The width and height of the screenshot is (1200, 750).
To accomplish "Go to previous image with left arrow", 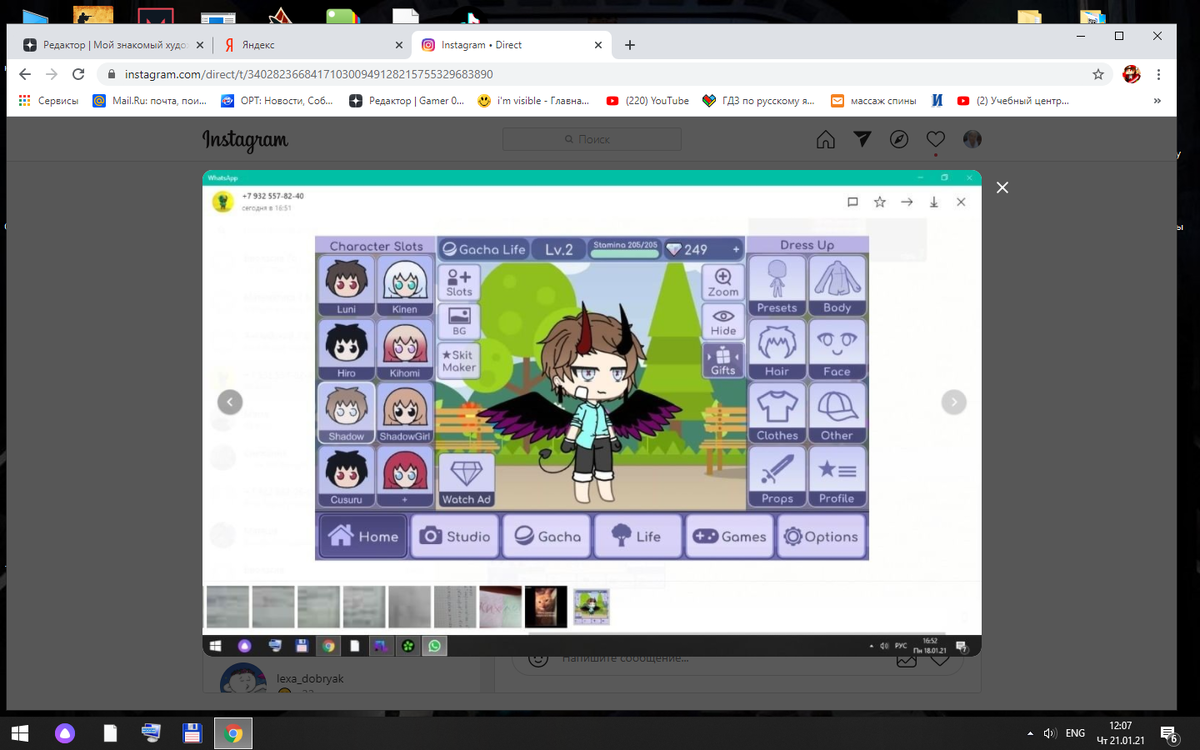I will click(x=230, y=402).
